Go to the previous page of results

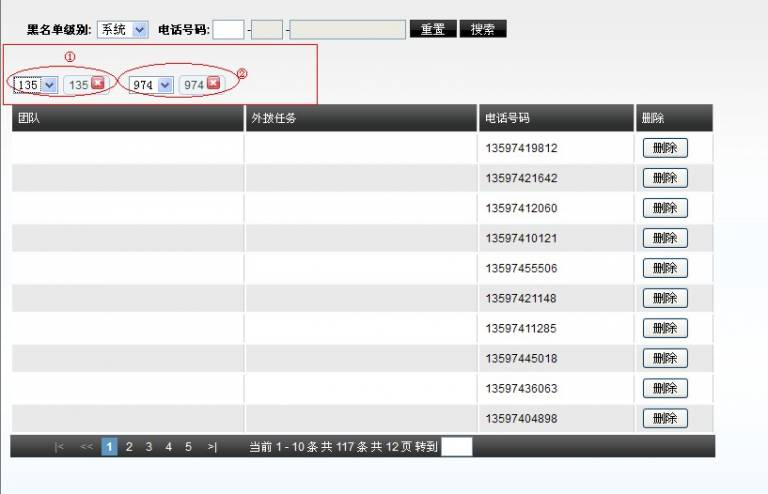pos(86,447)
